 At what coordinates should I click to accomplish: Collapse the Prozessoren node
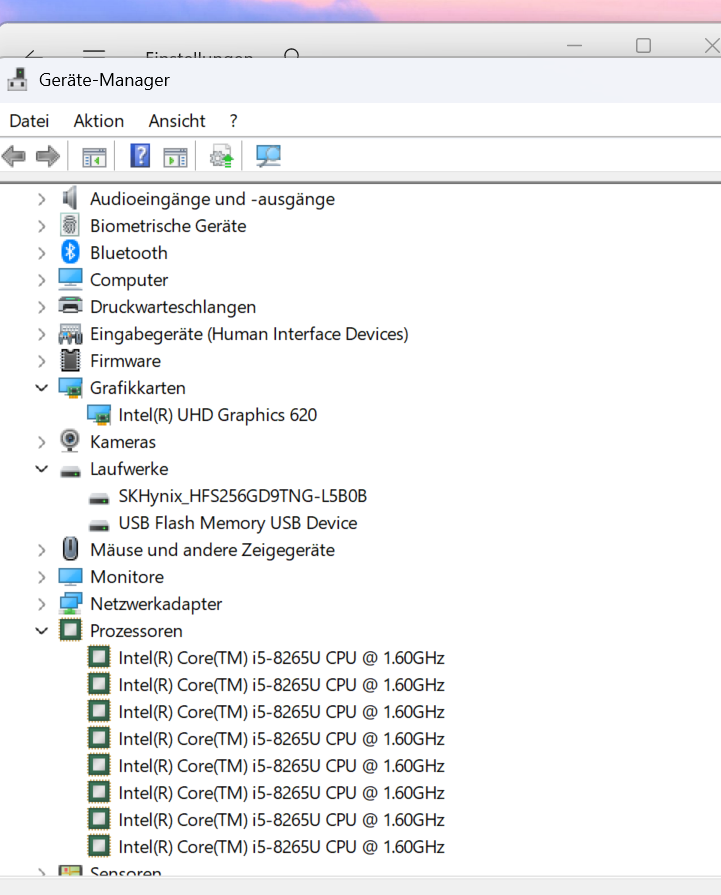coord(41,631)
